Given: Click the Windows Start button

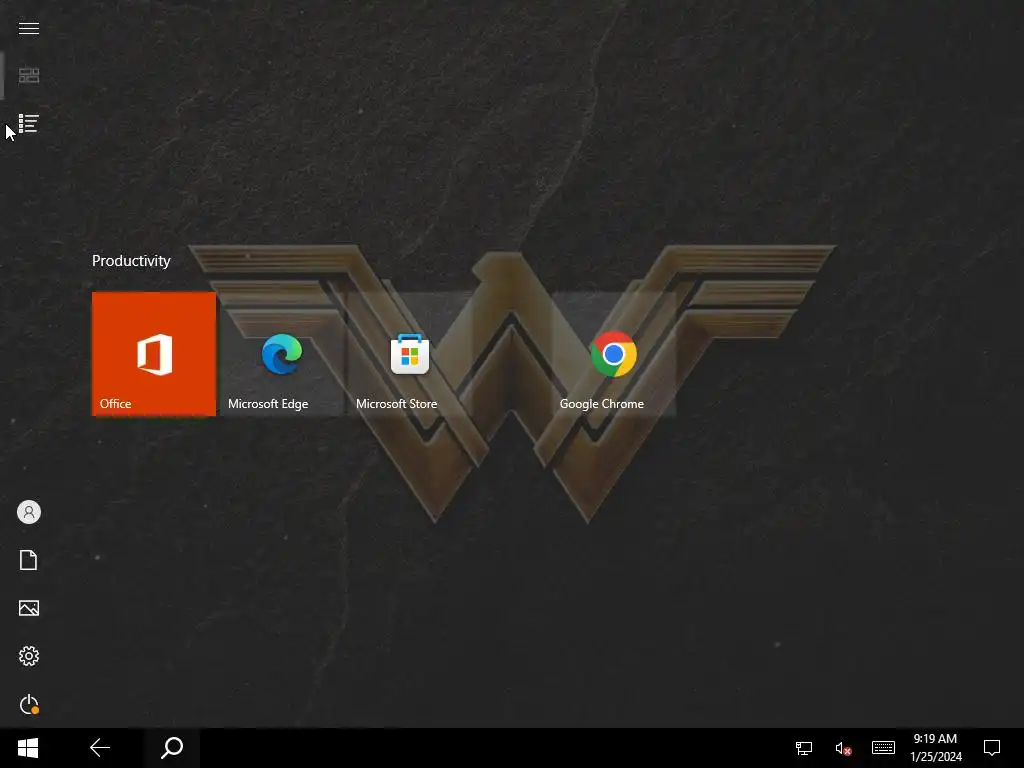Looking at the screenshot, I should 28,748.
